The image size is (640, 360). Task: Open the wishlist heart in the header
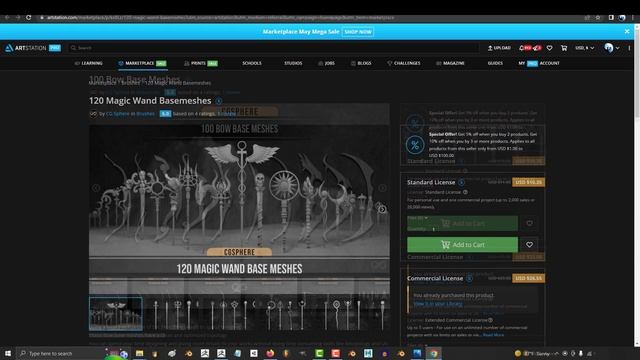pyautogui.click(x=549, y=48)
